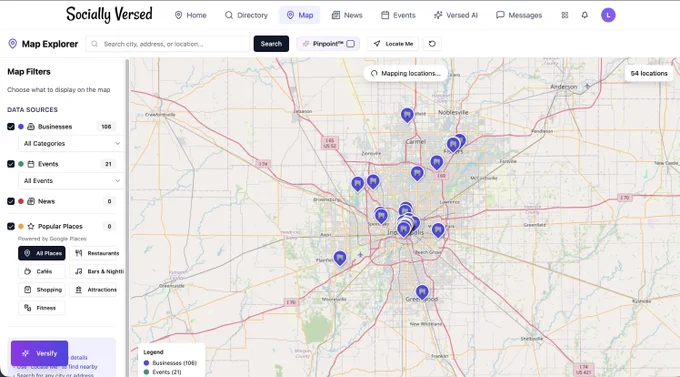Open the user profile avatar
This screenshot has width=680, height=377.
tap(608, 15)
